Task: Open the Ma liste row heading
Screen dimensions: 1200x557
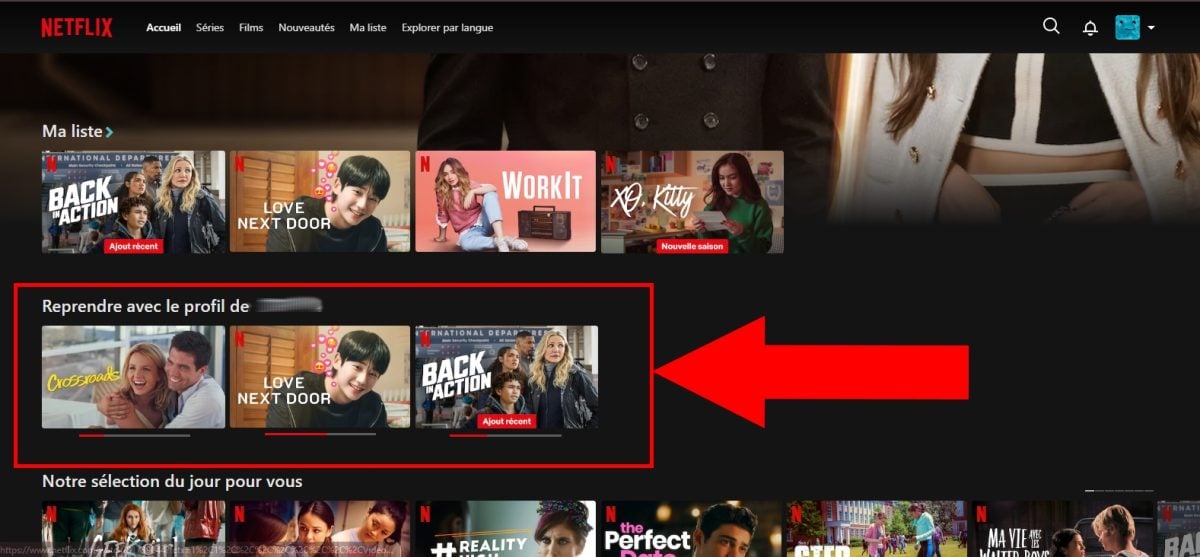Action: 72,131
